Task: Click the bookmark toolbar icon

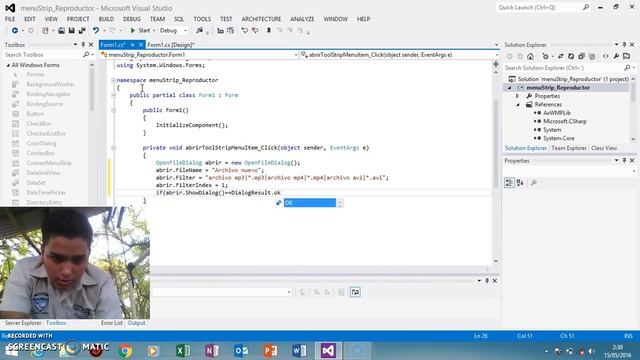Action: click(x=269, y=31)
